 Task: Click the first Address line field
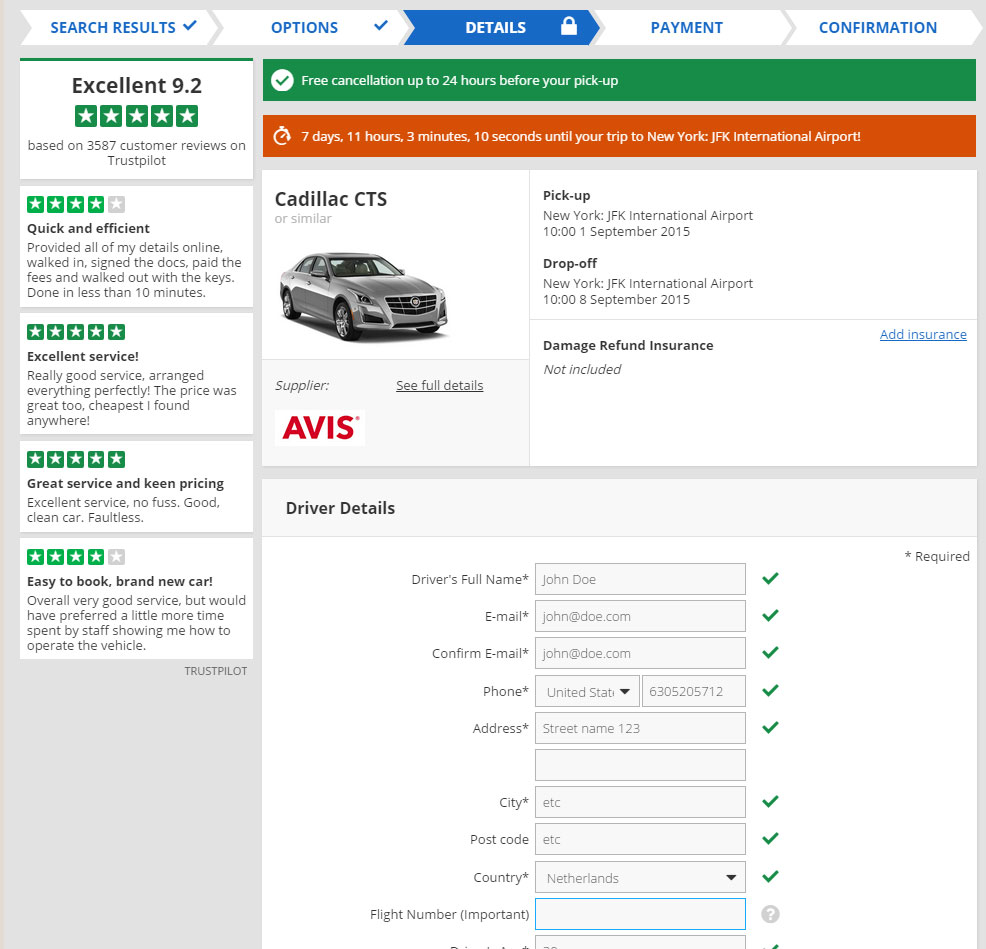(640, 728)
